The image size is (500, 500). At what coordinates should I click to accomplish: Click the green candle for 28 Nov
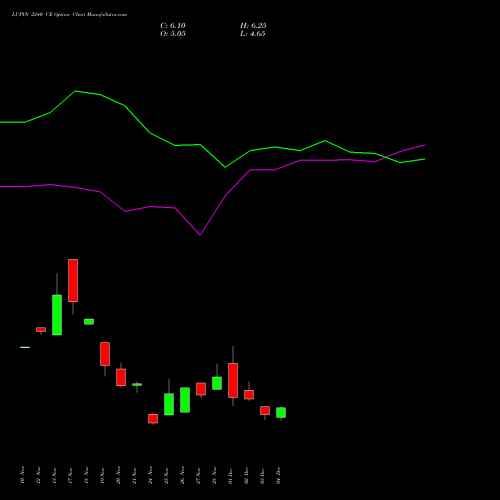pos(217,383)
